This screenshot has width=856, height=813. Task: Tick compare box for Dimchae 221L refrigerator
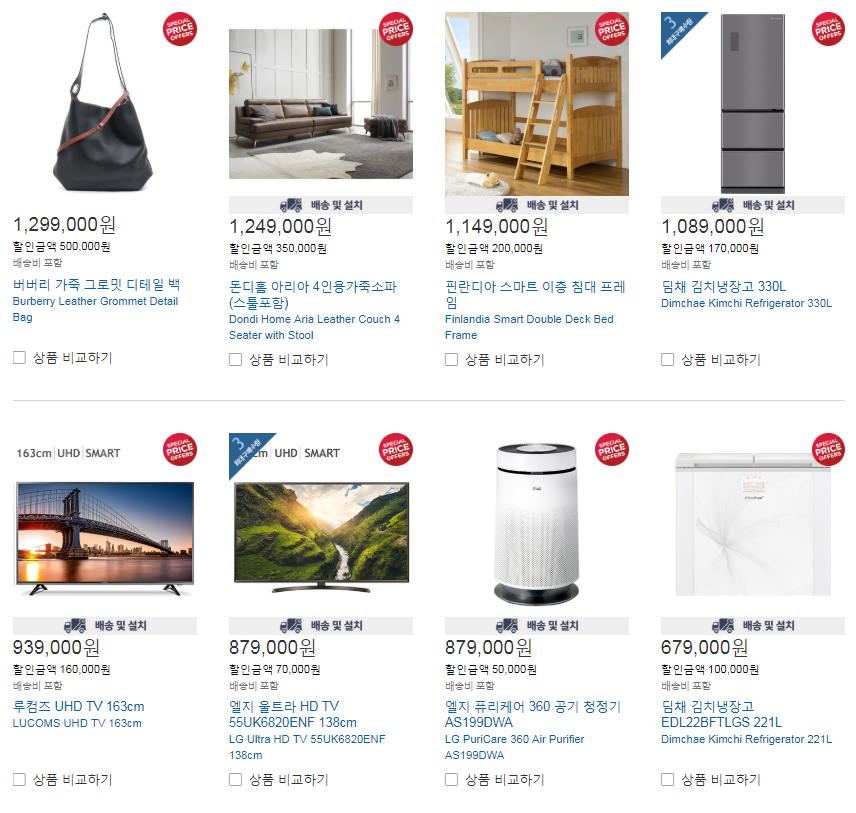click(667, 779)
